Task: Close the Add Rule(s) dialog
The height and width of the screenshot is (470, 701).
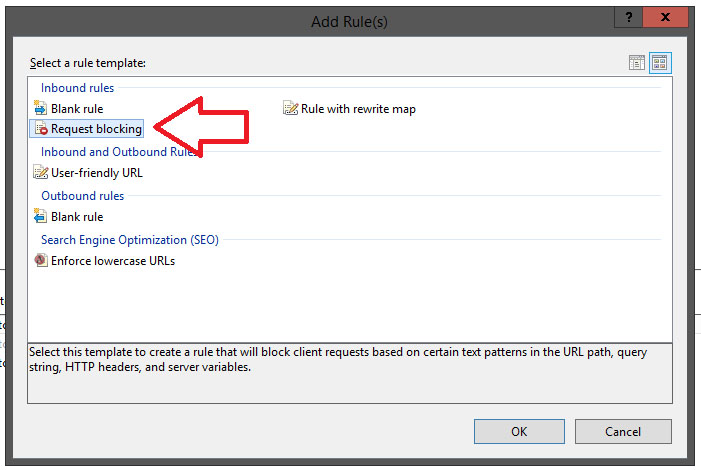Action: tap(665, 17)
